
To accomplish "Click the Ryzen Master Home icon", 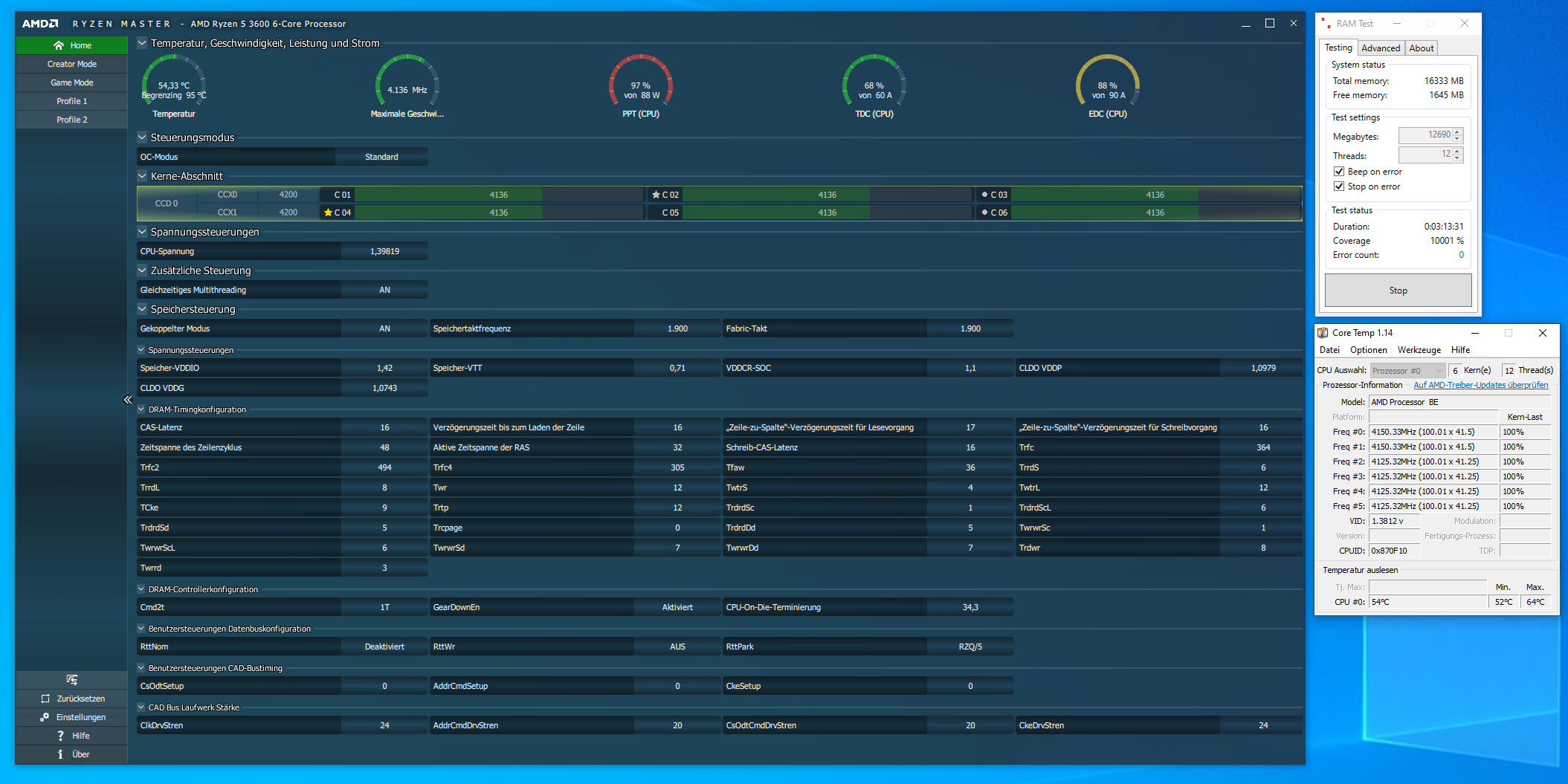I will click(59, 45).
